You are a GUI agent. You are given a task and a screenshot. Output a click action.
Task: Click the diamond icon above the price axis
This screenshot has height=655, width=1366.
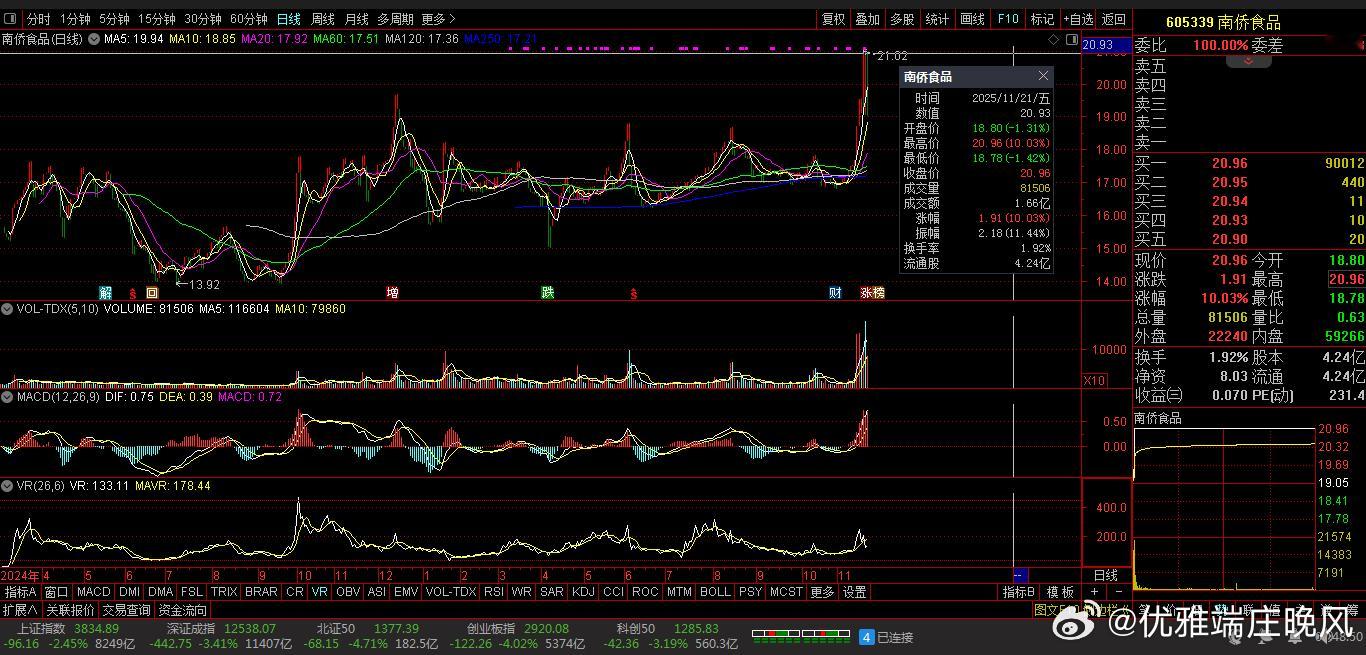tap(1053, 39)
